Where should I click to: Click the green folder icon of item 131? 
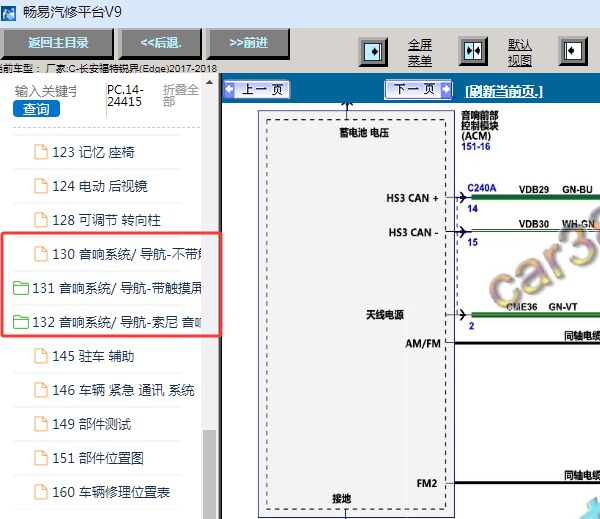21,288
